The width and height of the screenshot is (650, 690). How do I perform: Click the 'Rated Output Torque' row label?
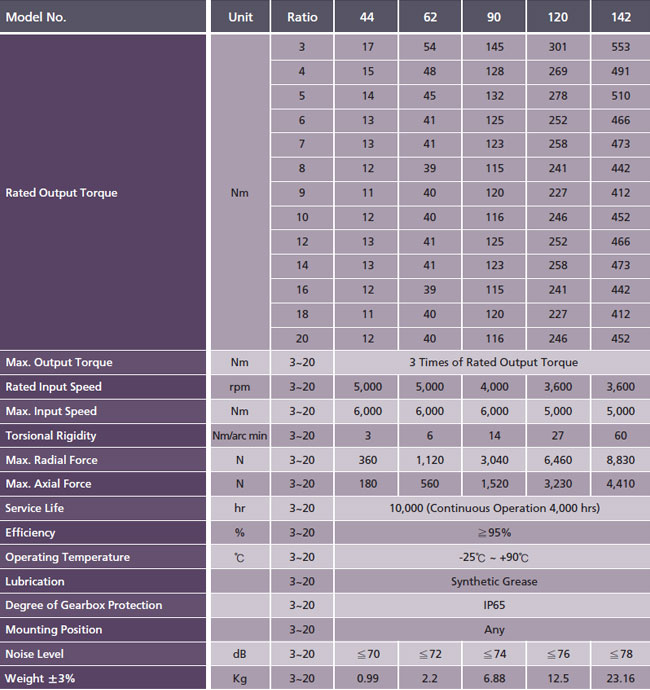(x=103, y=192)
